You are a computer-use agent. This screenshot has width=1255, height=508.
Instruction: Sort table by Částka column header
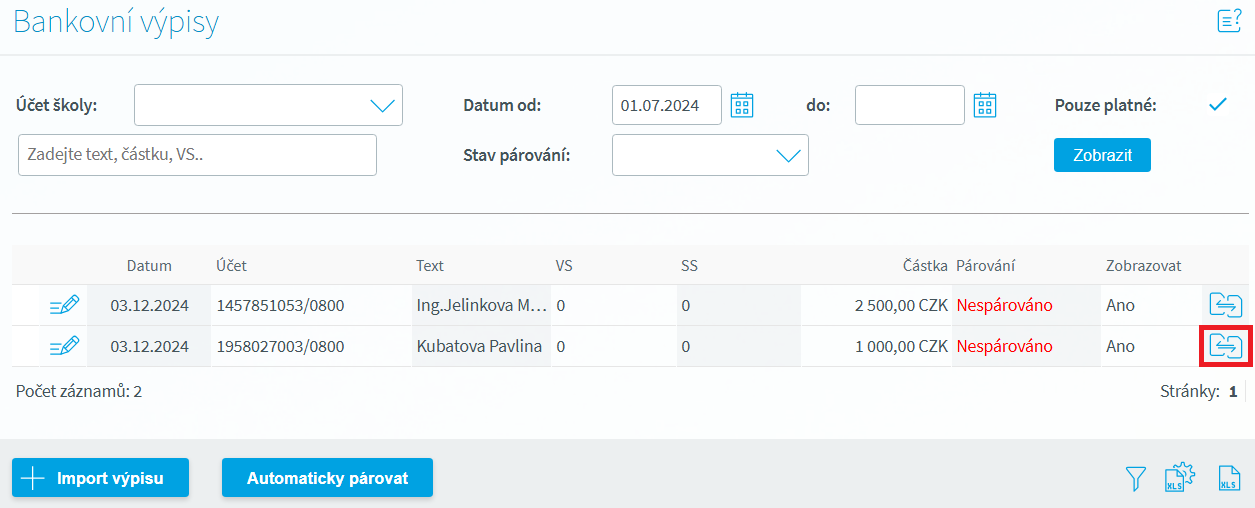pyautogui.click(x=924, y=266)
